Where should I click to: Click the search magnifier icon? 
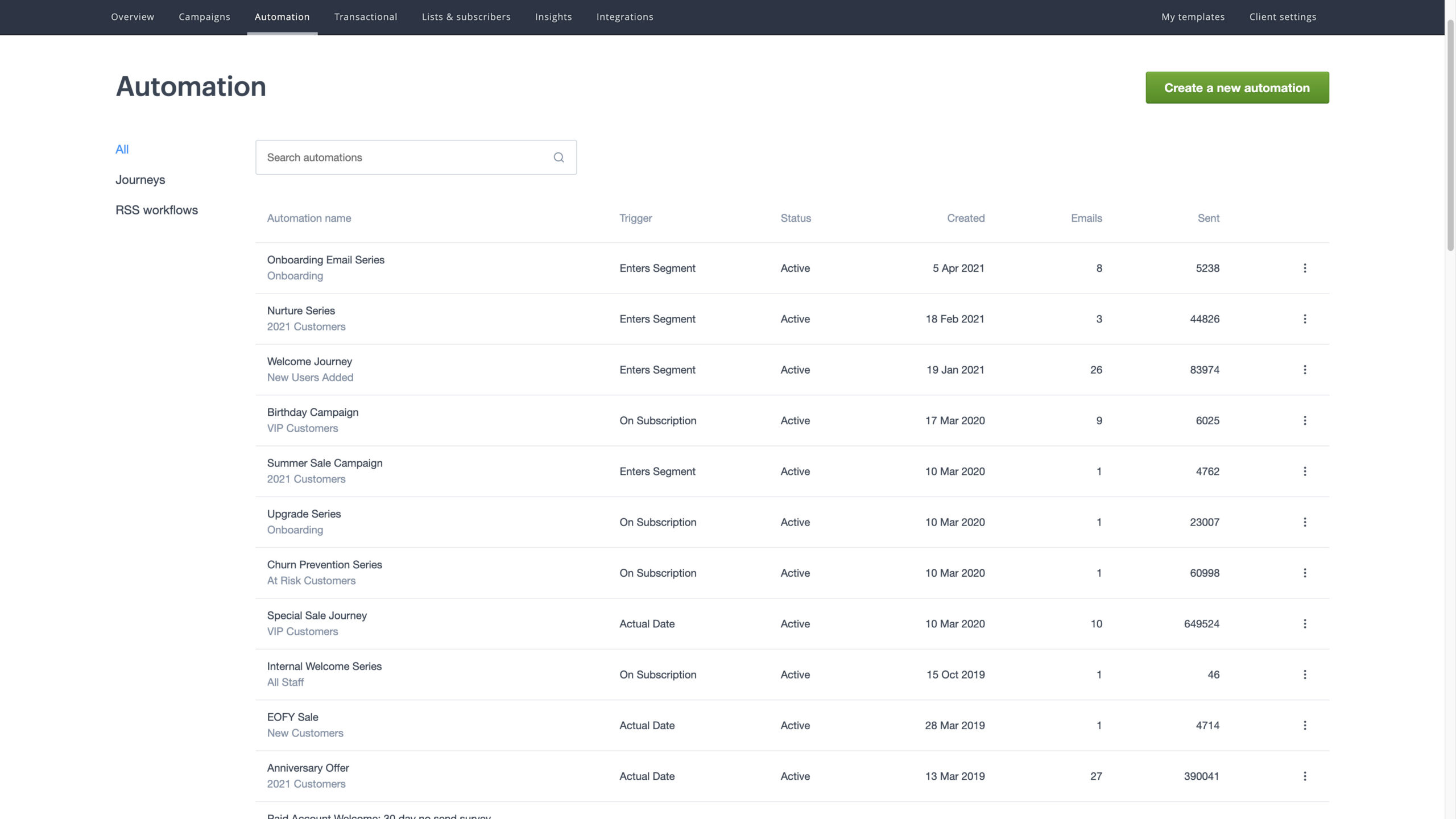click(x=559, y=158)
